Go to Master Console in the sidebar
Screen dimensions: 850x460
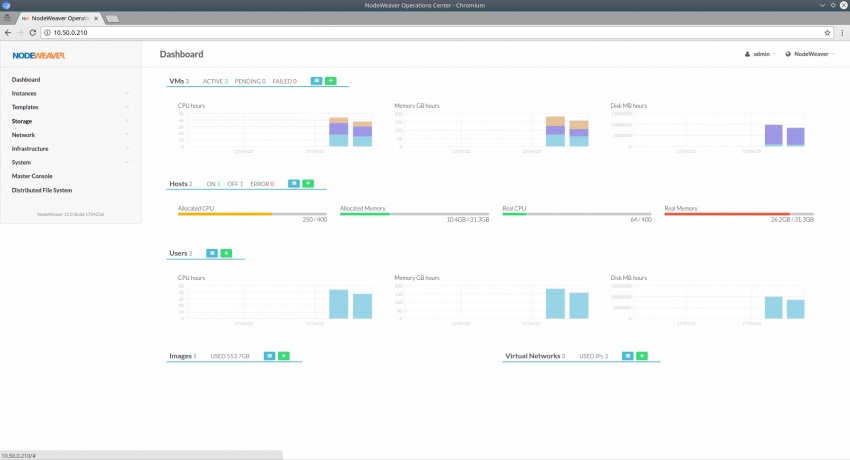tap(32, 176)
